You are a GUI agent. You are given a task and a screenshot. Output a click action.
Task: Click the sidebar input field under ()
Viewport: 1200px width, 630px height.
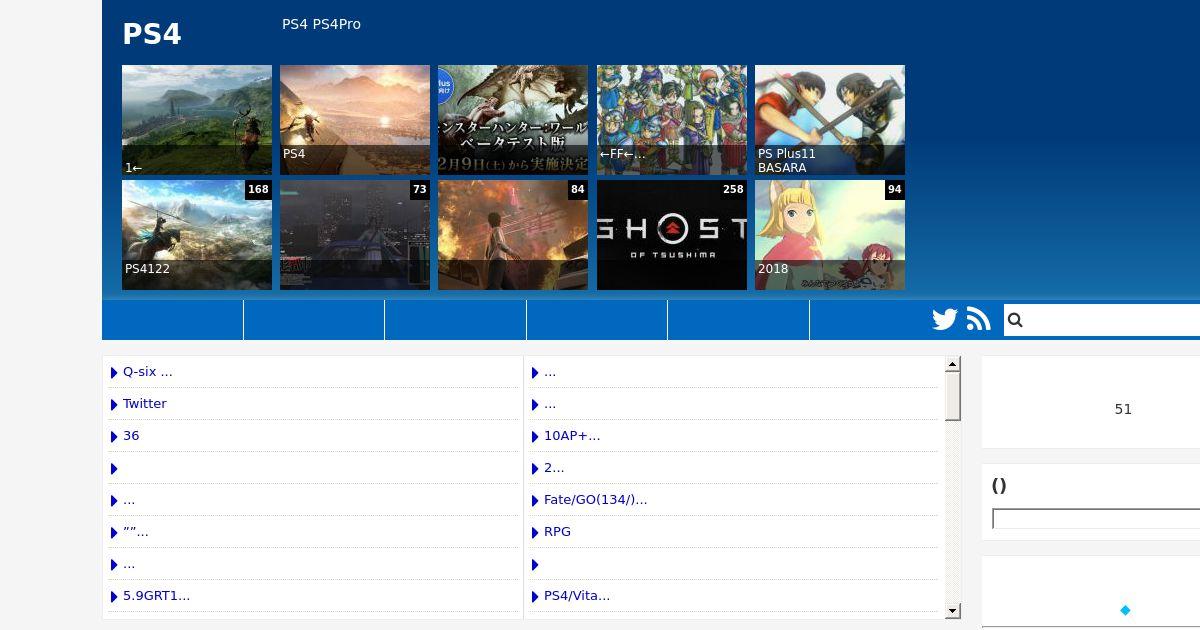tap(1096, 519)
